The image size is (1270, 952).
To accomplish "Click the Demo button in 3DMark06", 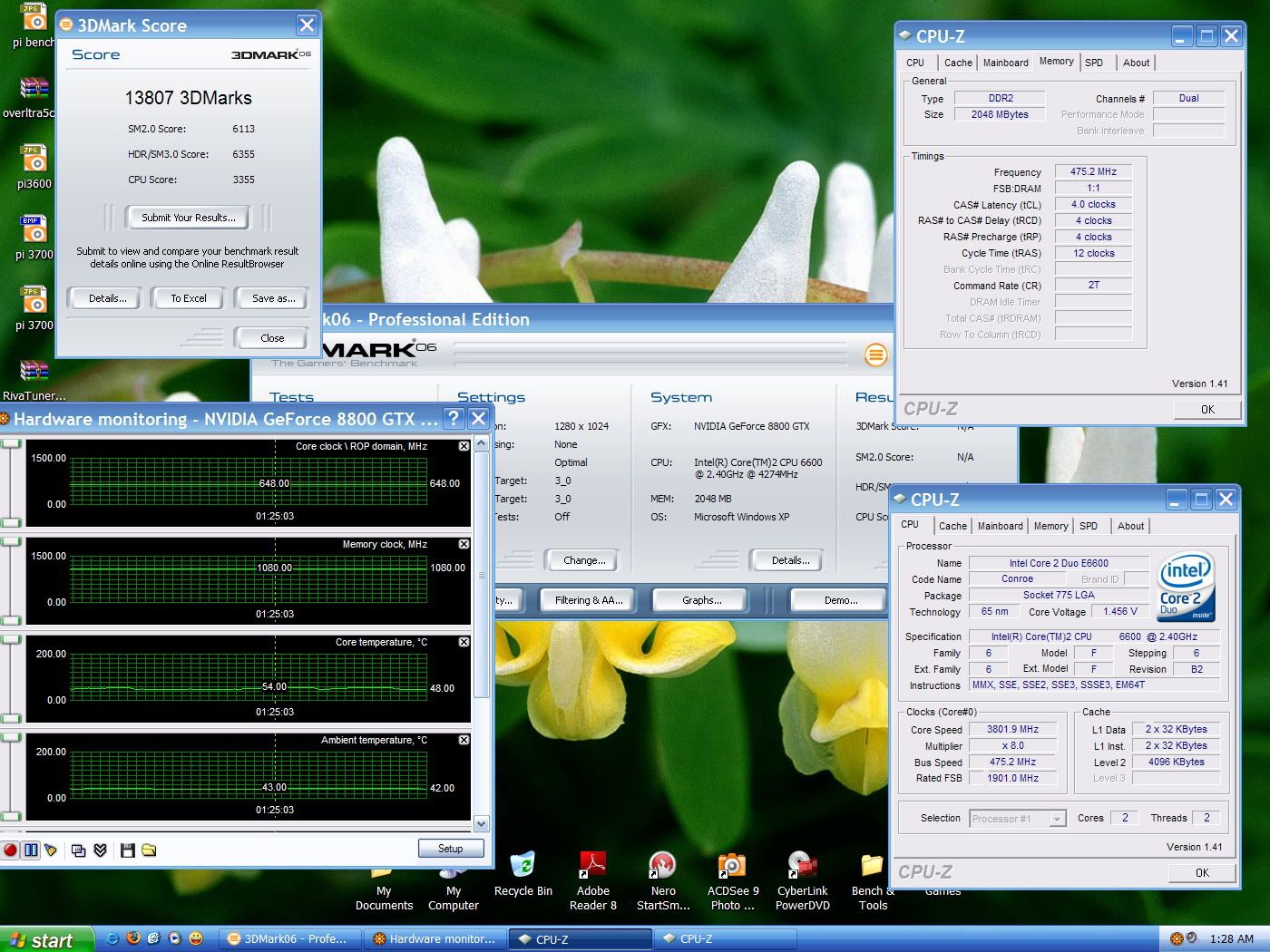I will coord(841,600).
